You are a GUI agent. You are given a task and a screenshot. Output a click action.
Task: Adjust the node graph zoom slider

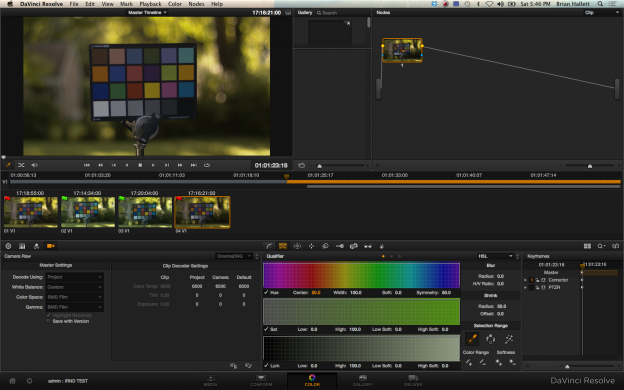[590, 166]
